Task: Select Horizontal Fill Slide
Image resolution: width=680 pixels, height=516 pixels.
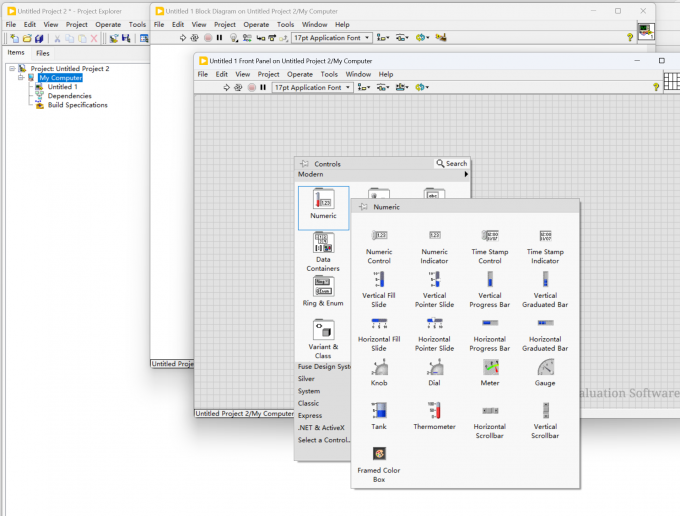Action: tap(379, 334)
